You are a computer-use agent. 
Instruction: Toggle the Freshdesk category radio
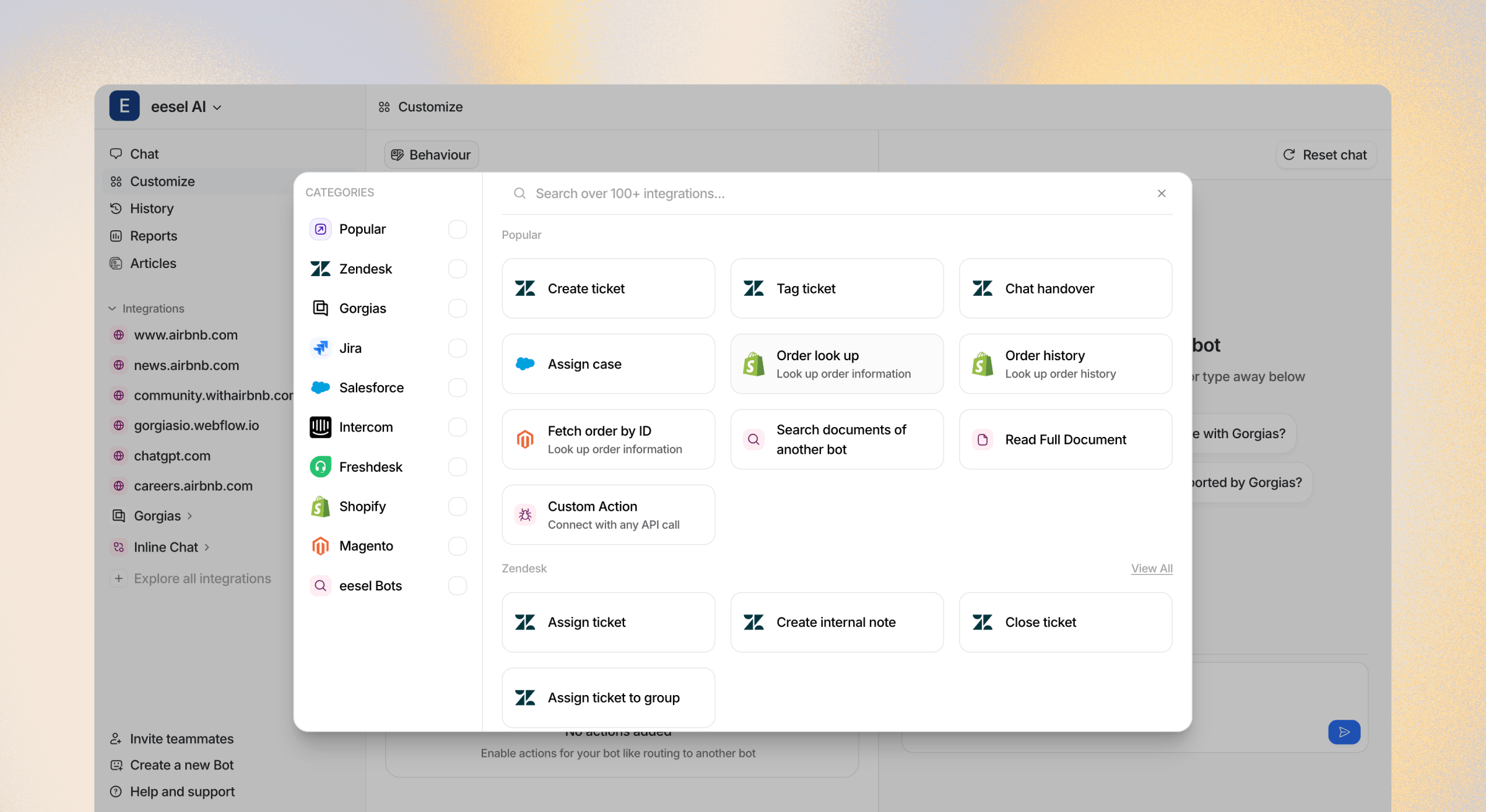[458, 467]
